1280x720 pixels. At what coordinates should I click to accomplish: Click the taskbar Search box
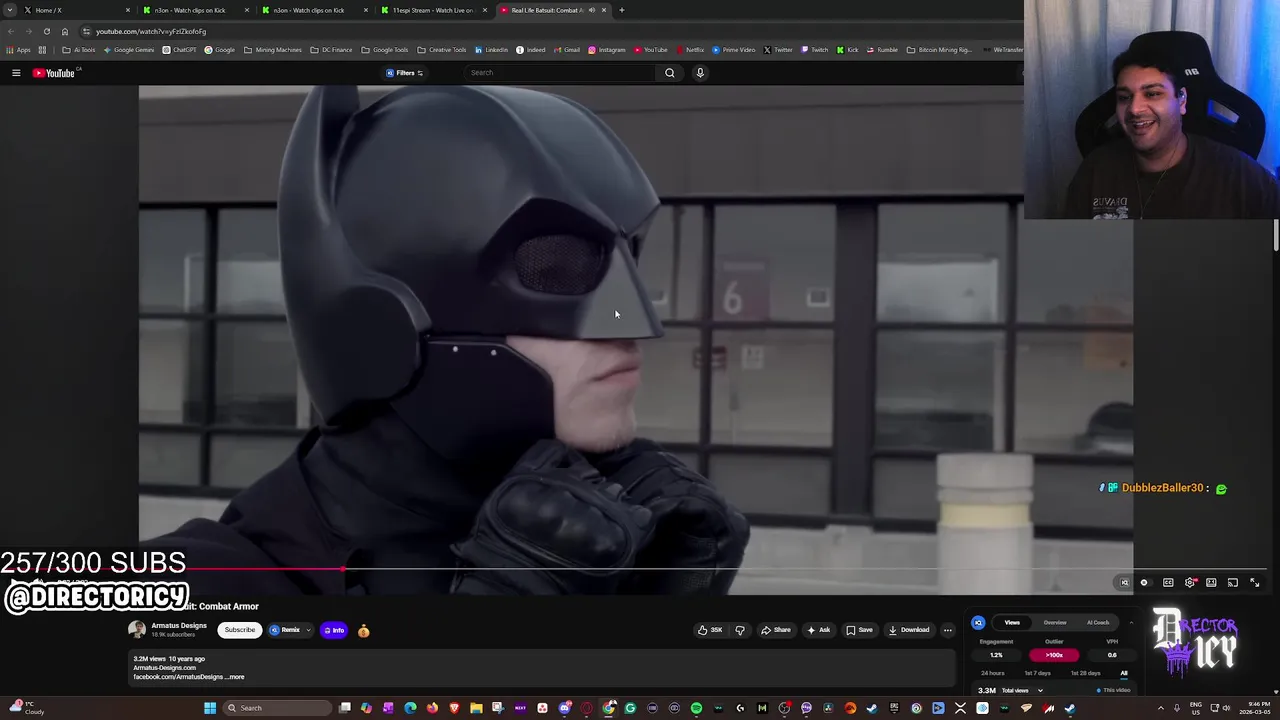[278, 708]
